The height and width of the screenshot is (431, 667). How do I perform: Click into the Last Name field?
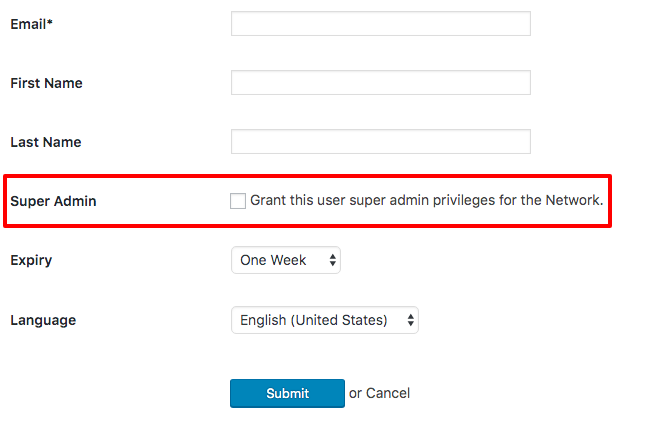coord(380,142)
